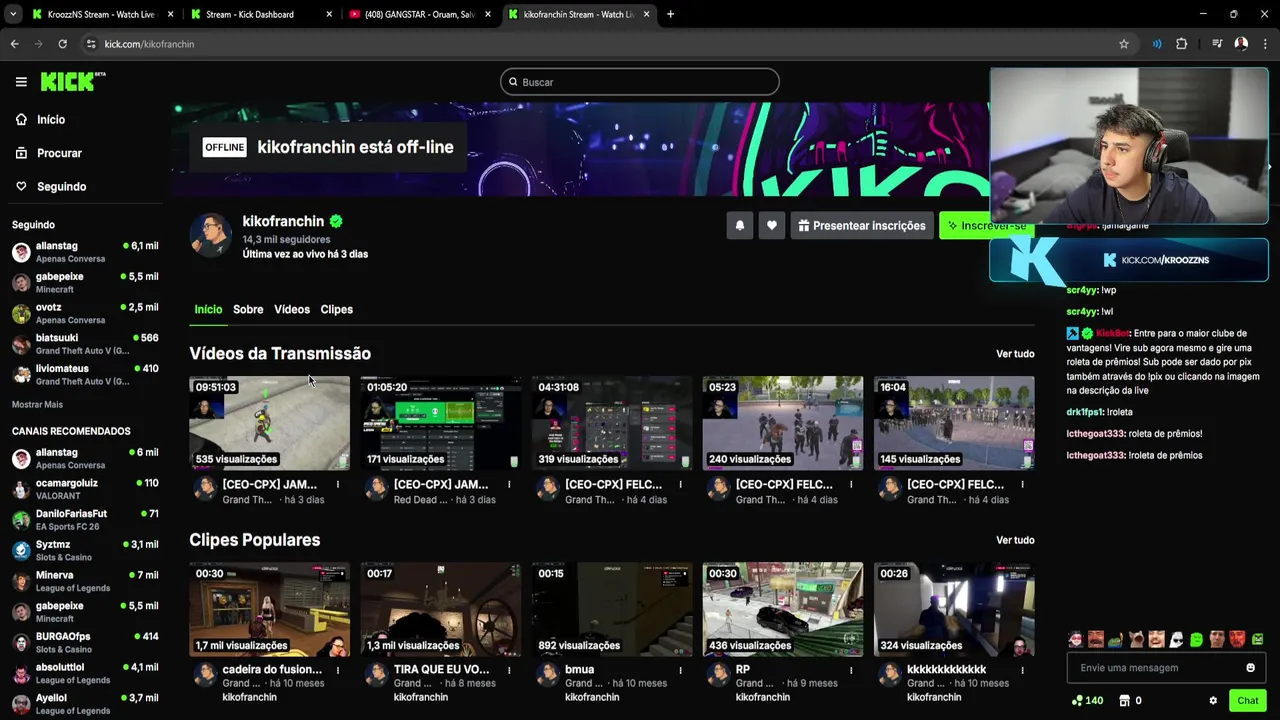Toggle notification bell for kikofranchin
1280x720 pixels.
(x=740, y=226)
